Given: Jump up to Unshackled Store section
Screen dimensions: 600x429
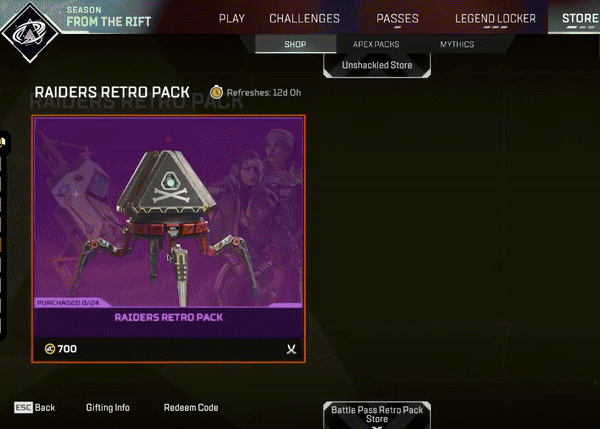Looking at the screenshot, I should (377, 65).
